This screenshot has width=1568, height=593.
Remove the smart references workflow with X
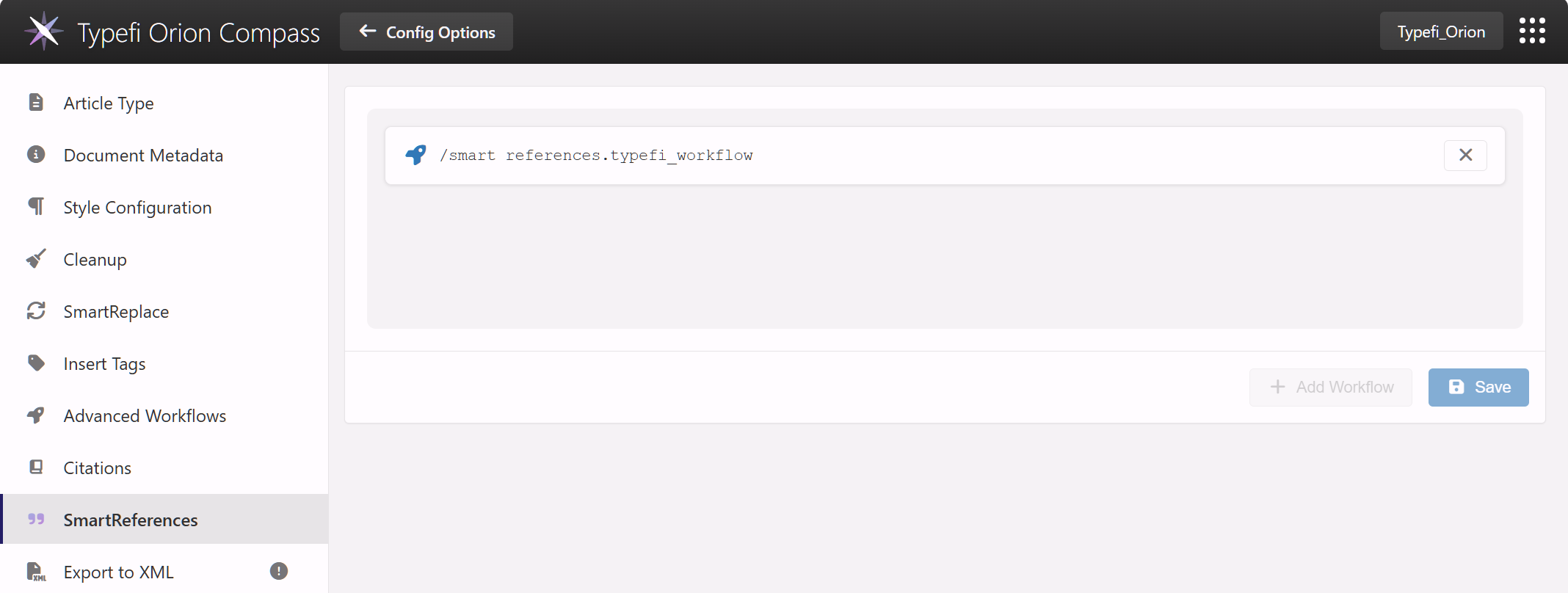click(1465, 155)
